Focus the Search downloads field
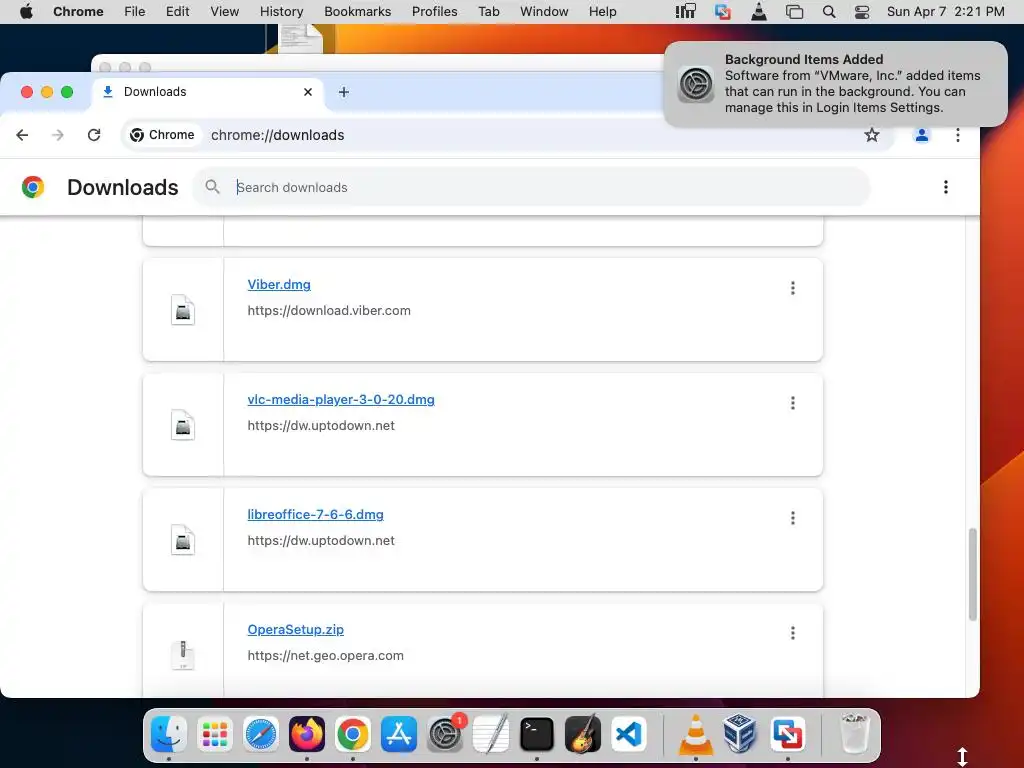Viewport: 1024px width, 768px height. click(x=532, y=187)
